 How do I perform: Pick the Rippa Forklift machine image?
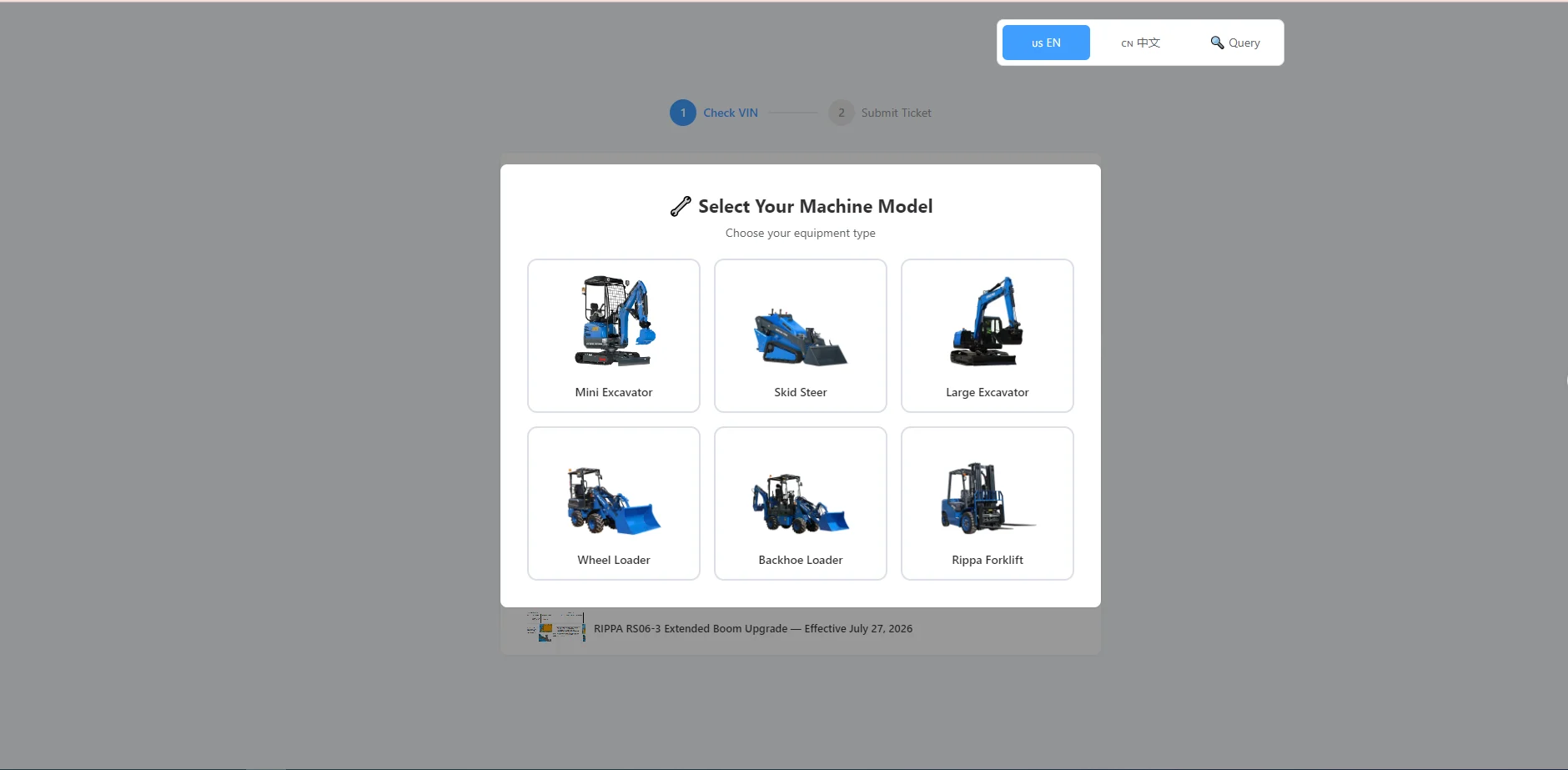coord(988,498)
